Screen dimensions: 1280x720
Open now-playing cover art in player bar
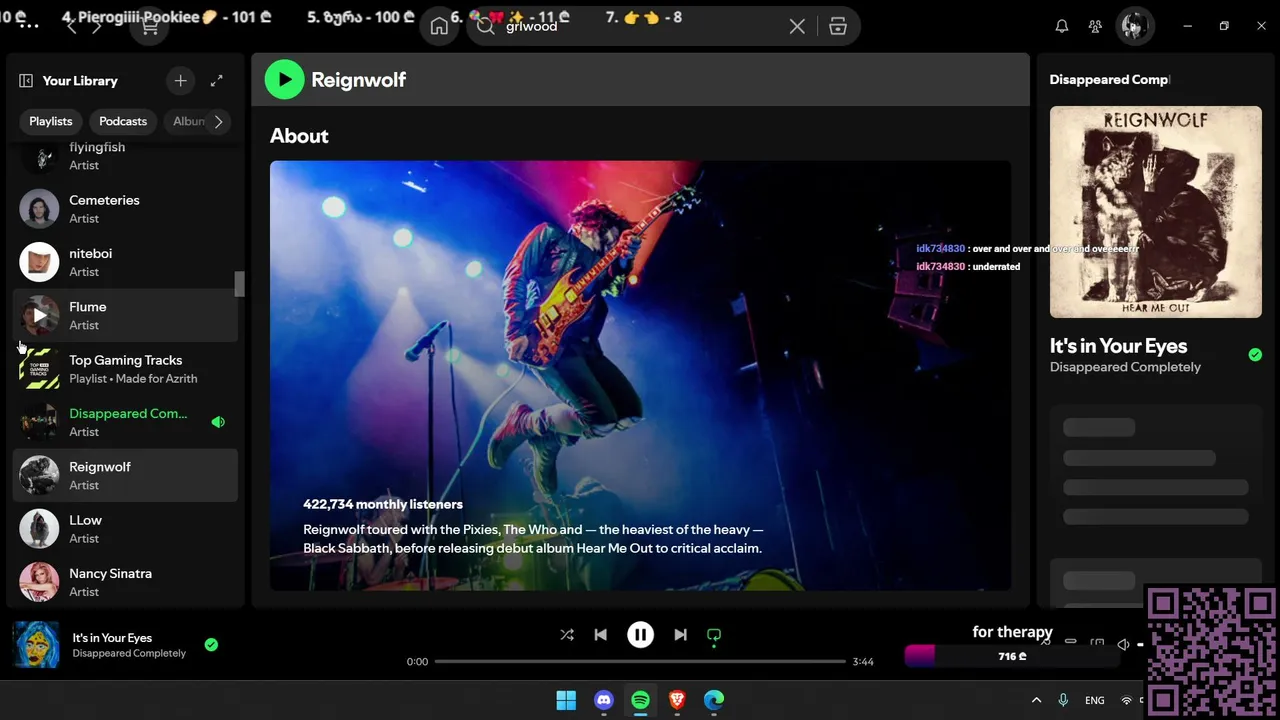36,644
